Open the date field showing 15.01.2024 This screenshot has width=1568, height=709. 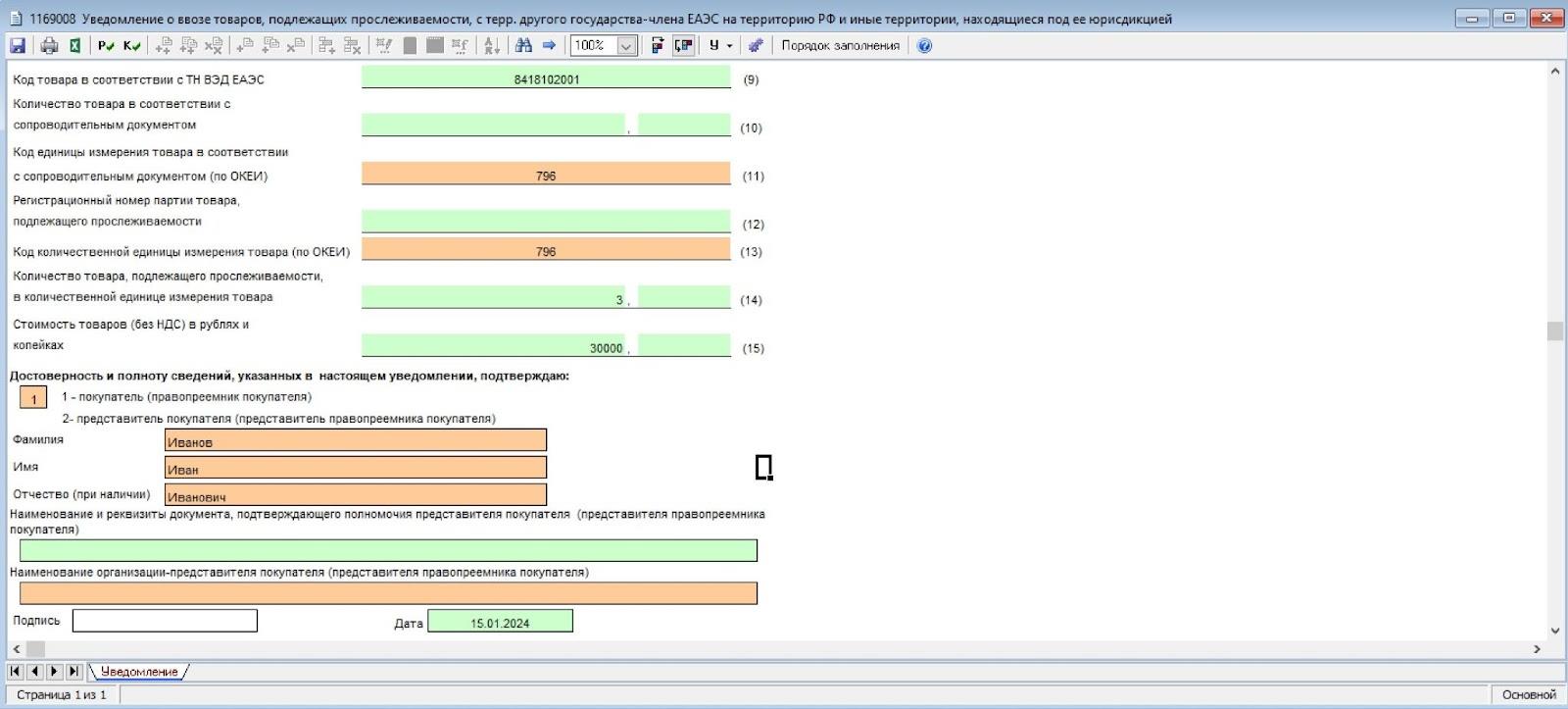[500, 622]
